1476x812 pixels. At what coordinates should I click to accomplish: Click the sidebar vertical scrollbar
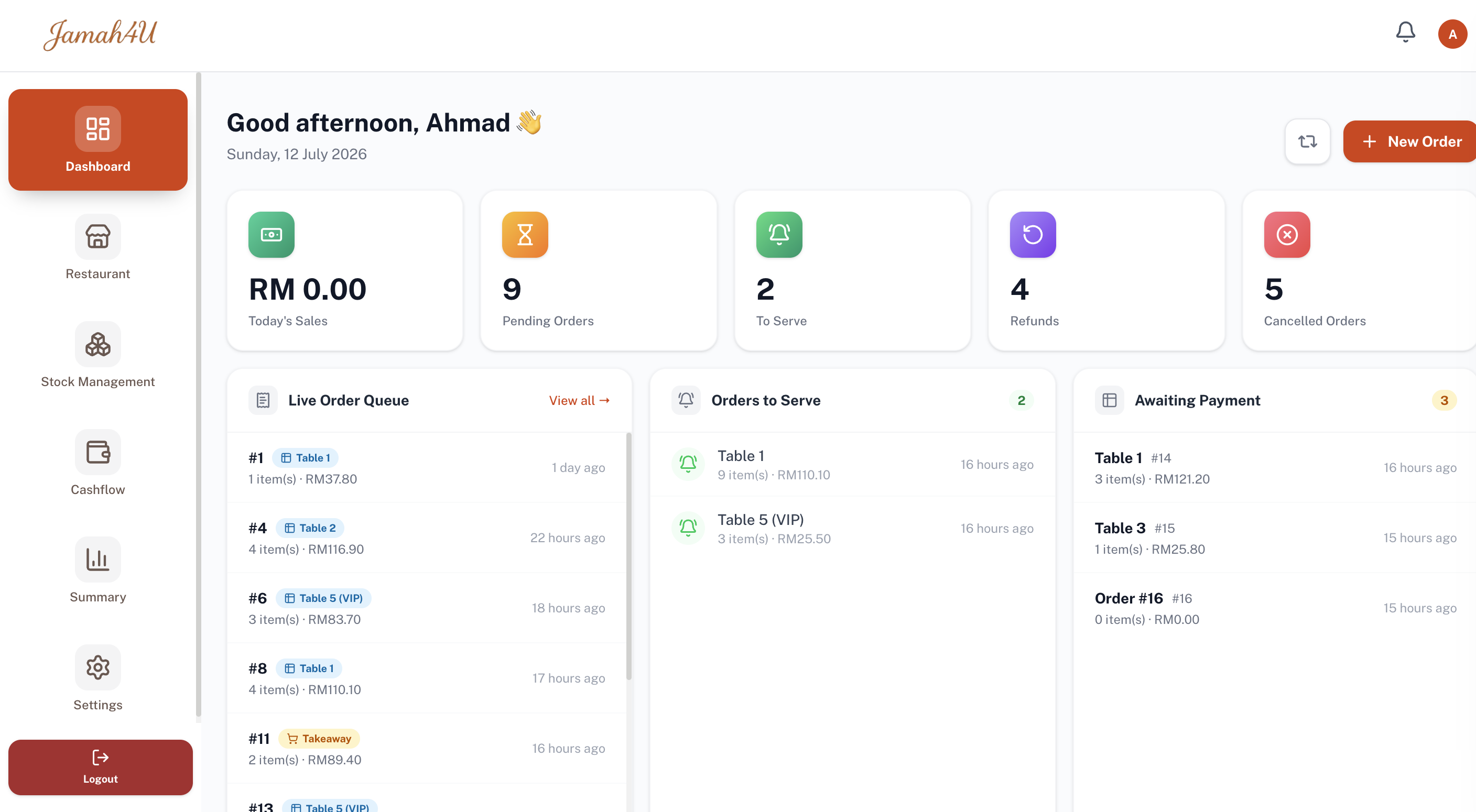(x=198, y=395)
